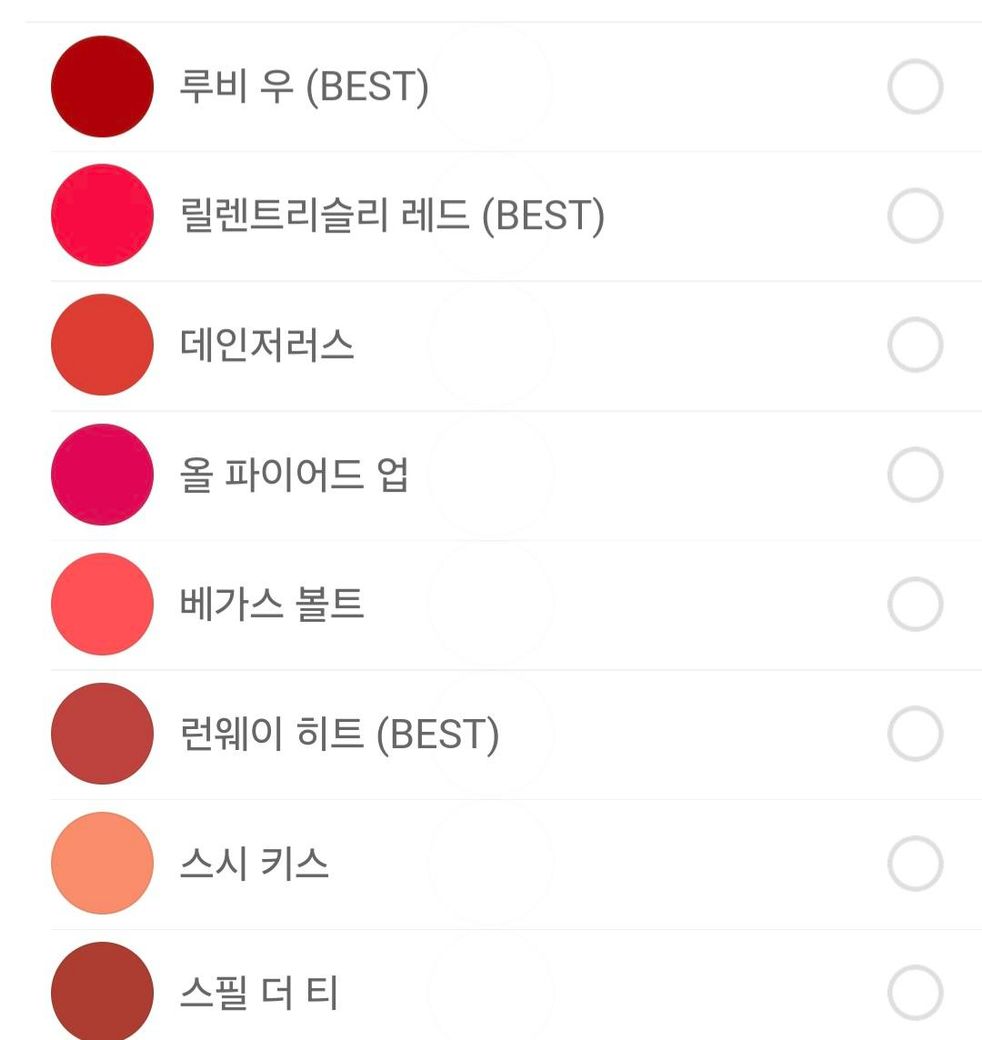Choose the 릴렌트리슬리 레드 radio option
Screen dimensions: 982x1040
point(915,216)
